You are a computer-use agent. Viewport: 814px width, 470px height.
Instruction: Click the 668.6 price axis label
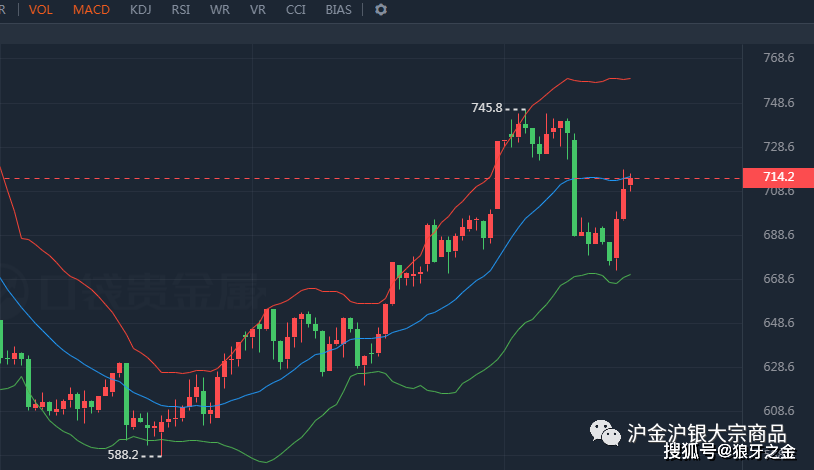pyautogui.click(x=779, y=279)
